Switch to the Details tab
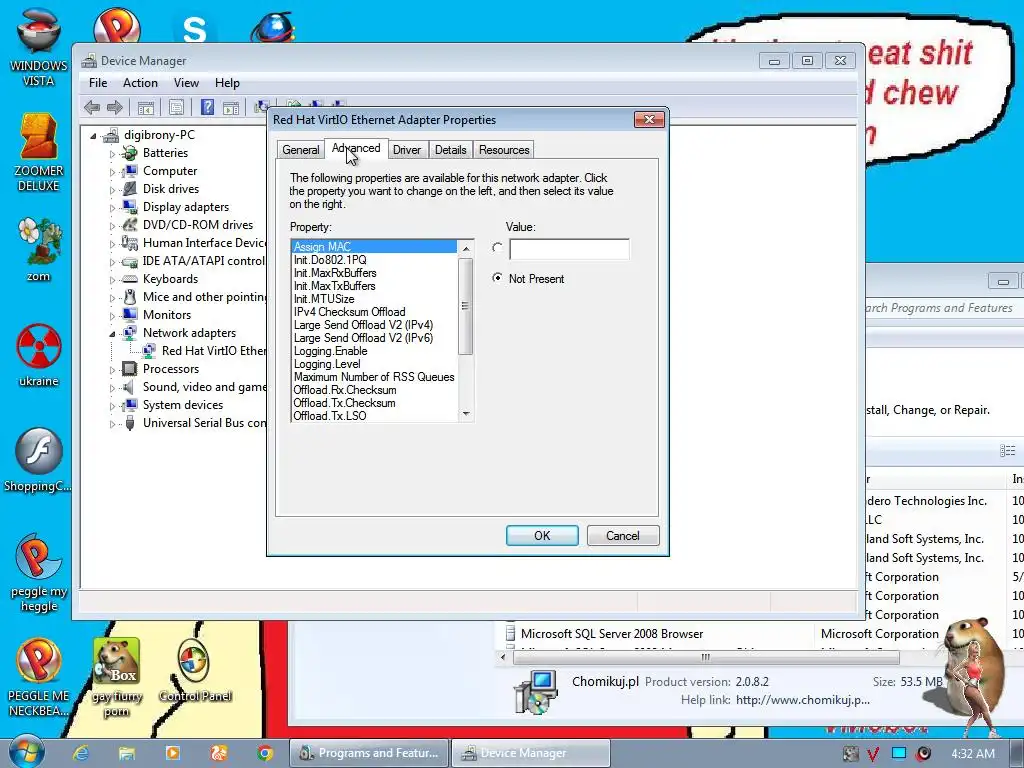Screen dimensions: 1024x768 451,150
